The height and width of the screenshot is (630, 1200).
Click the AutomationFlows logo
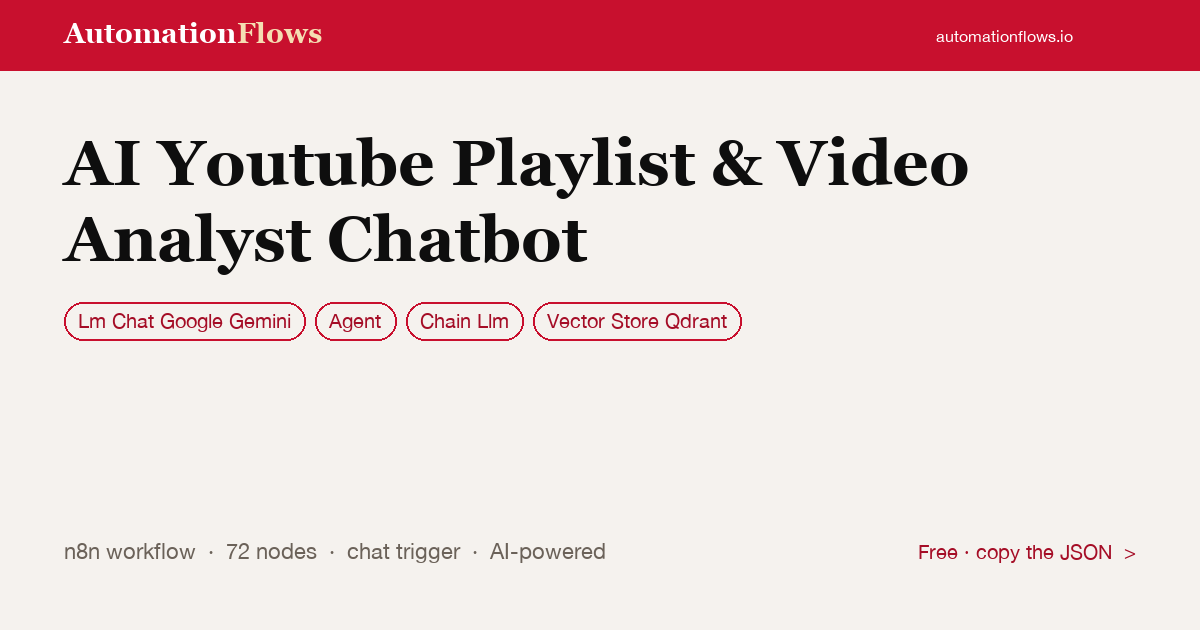point(193,34)
